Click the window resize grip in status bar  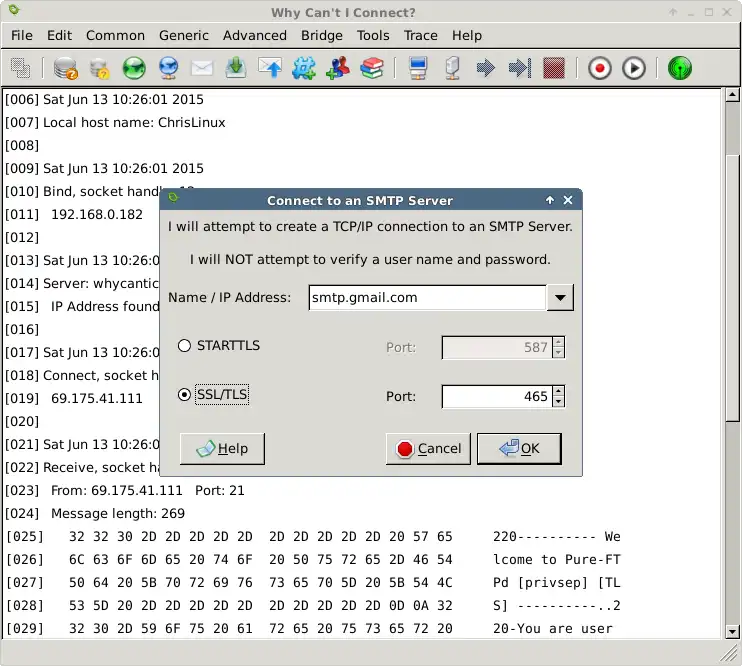(729, 654)
